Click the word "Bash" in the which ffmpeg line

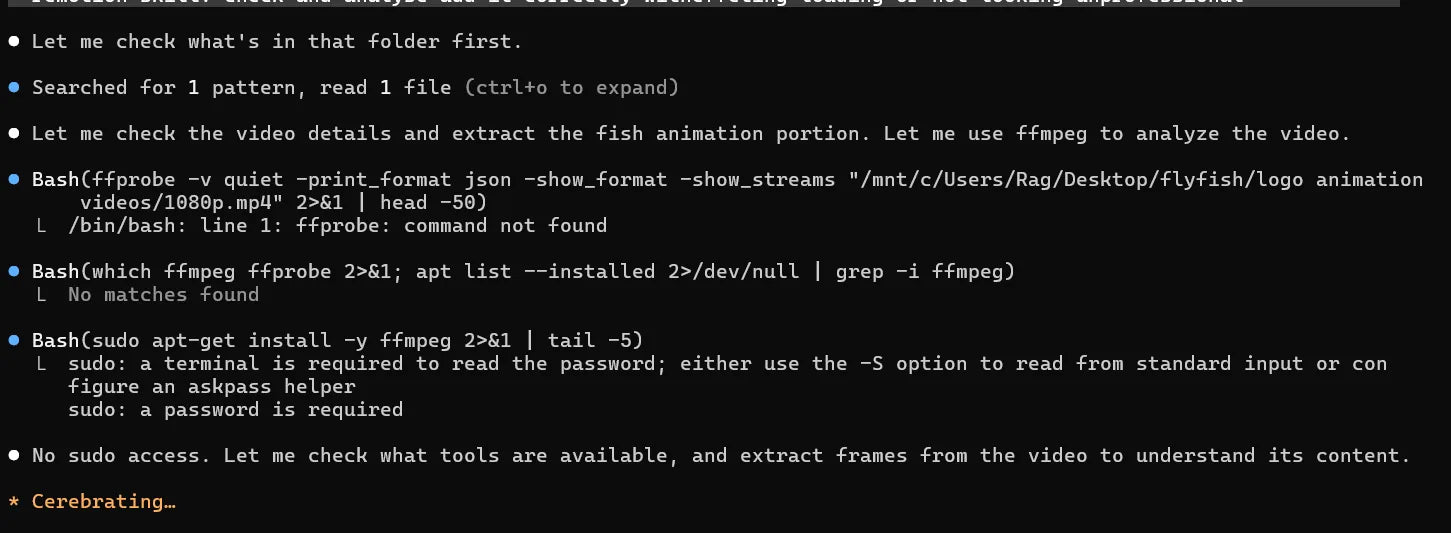click(56, 272)
